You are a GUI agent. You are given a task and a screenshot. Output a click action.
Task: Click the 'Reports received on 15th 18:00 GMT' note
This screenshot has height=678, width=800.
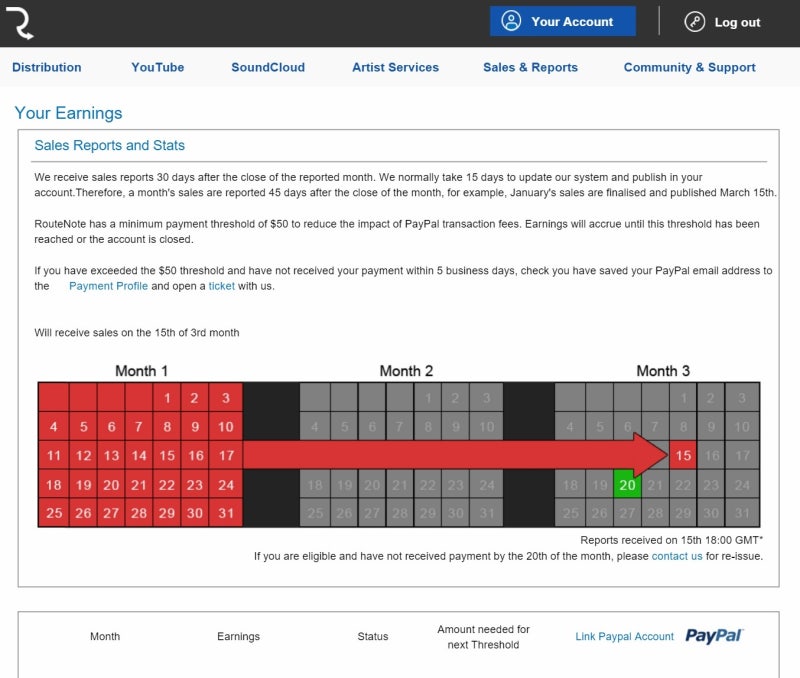671,540
